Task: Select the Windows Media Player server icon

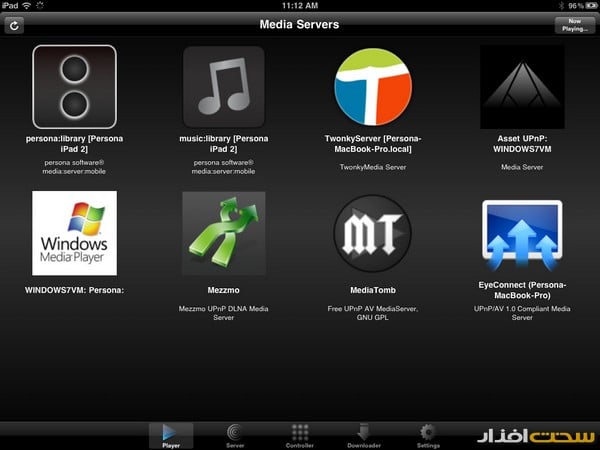Action: [x=74, y=233]
